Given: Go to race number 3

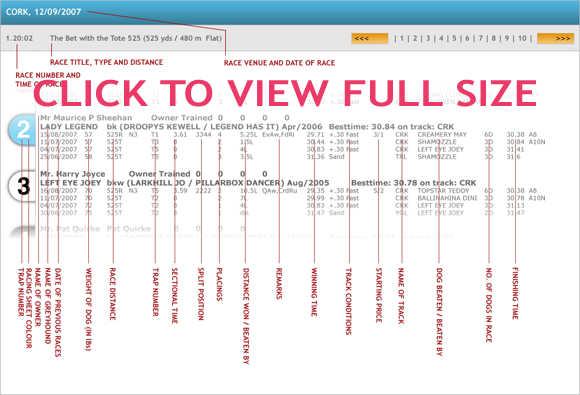Looking at the screenshot, I should click(428, 38).
